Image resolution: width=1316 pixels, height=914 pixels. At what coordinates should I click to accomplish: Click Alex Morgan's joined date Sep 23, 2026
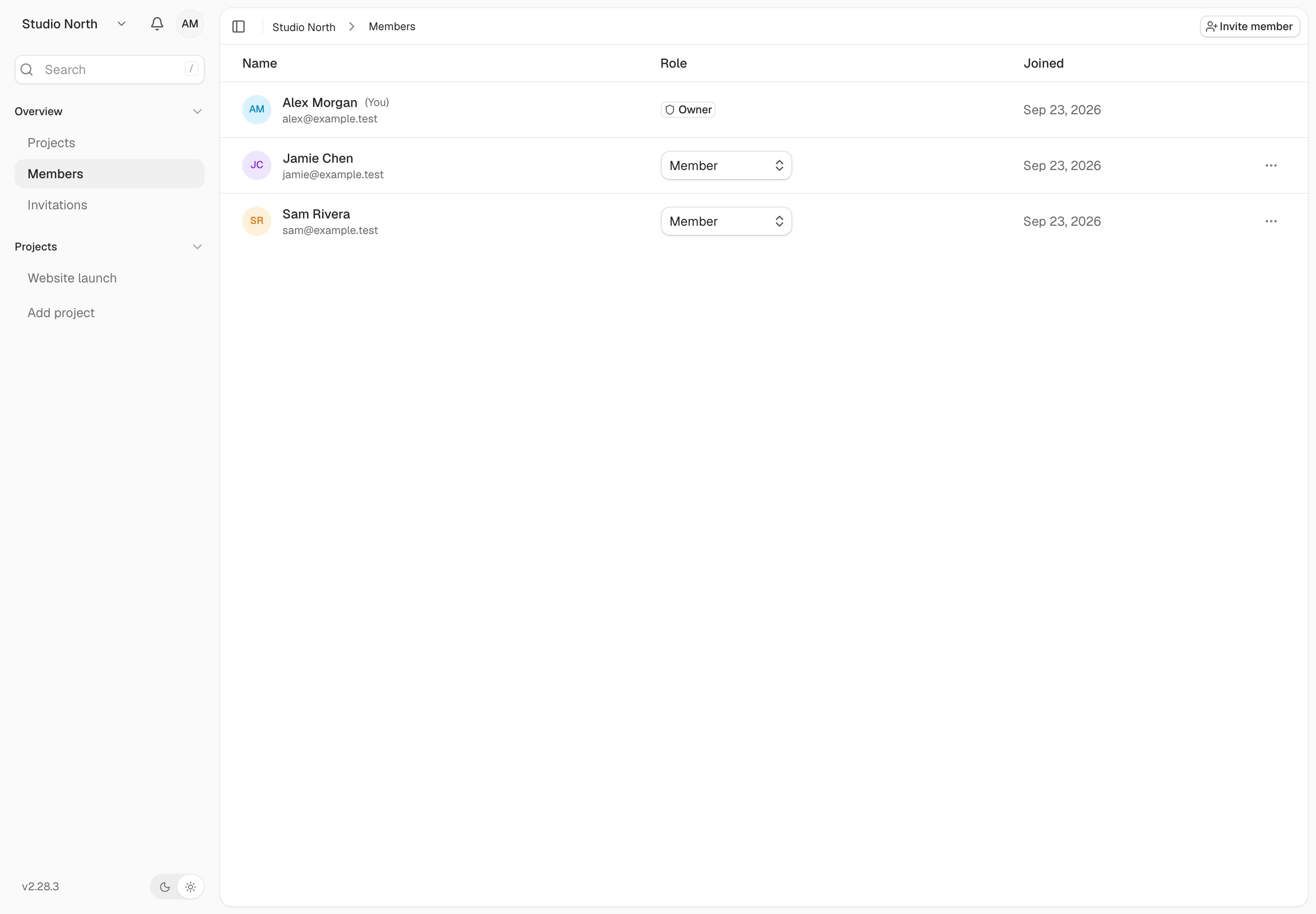(1062, 110)
